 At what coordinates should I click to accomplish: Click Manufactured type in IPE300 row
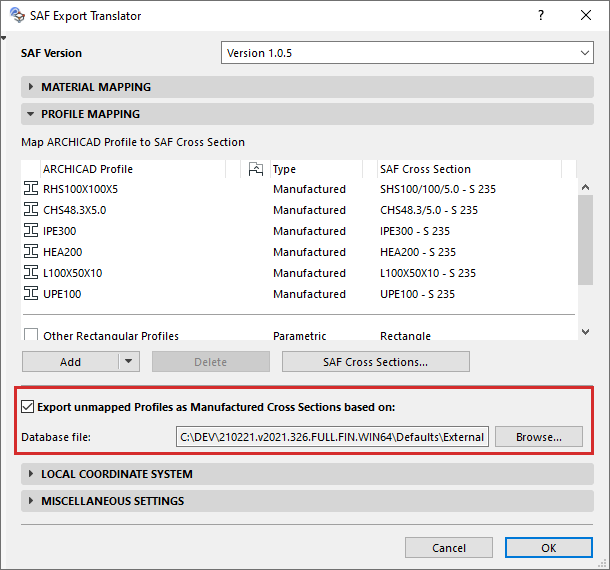coord(309,231)
